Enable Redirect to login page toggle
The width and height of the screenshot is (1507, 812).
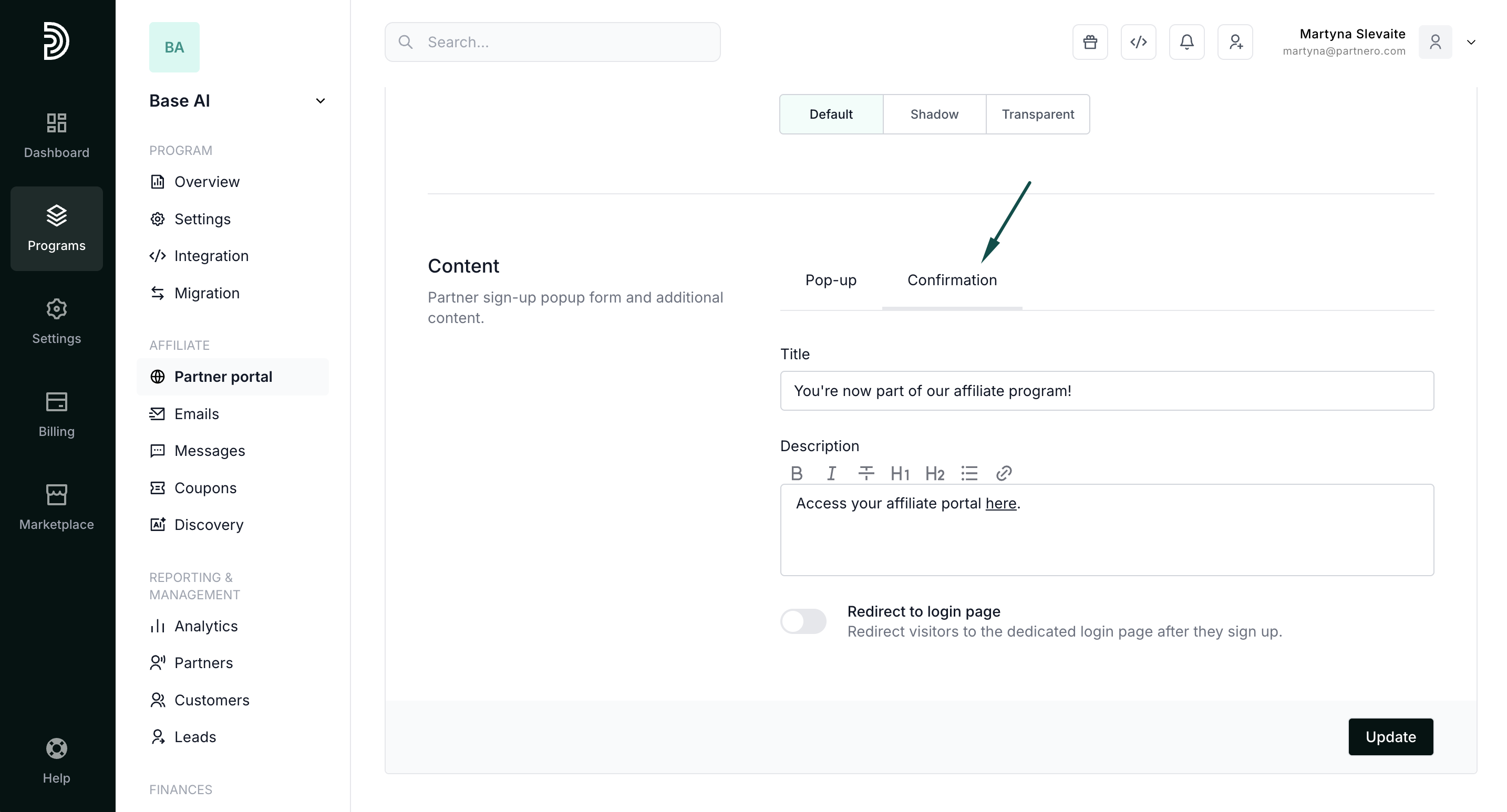point(803,621)
